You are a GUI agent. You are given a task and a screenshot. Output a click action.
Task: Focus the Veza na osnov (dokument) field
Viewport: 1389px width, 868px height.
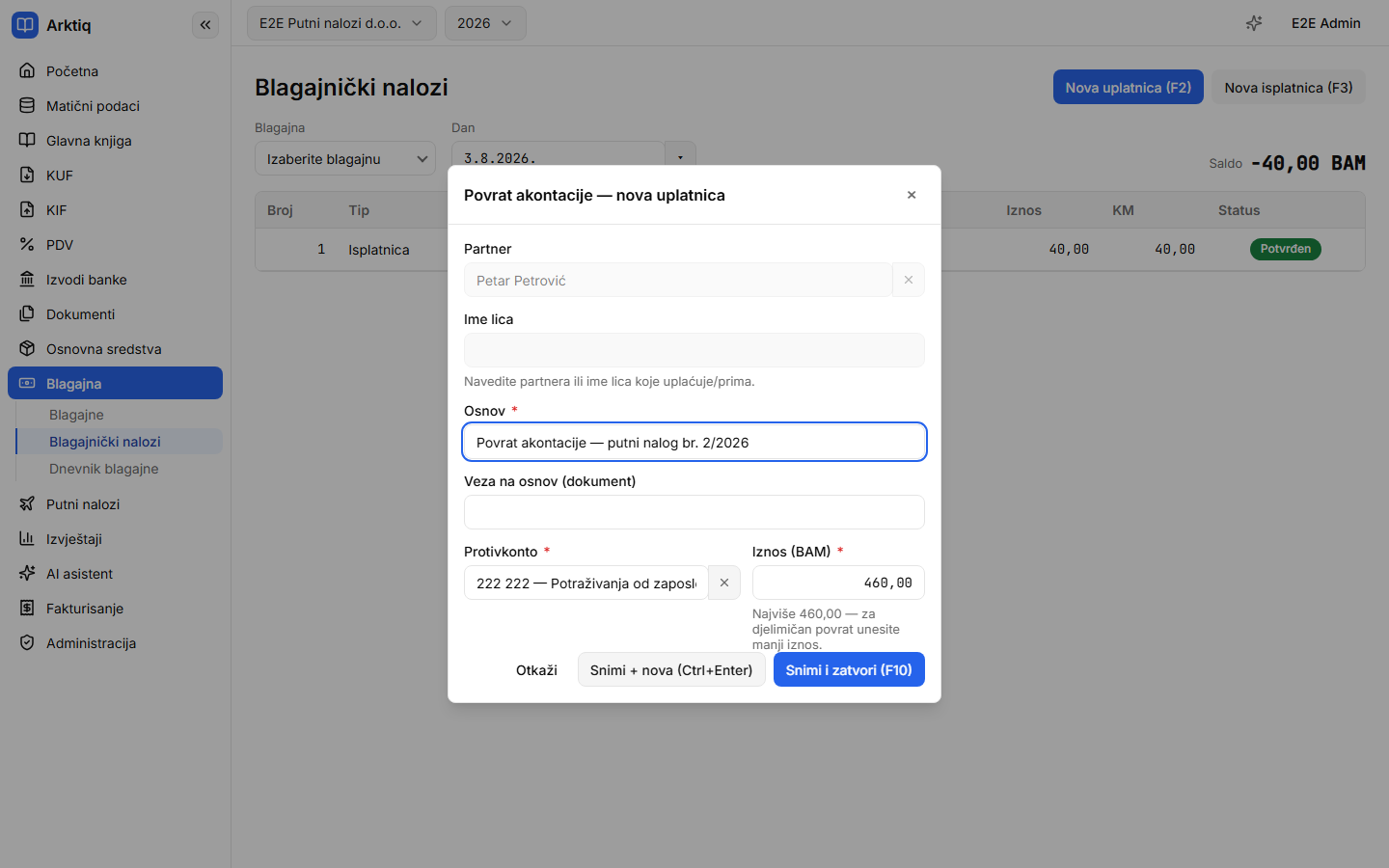pyautogui.click(x=694, y=512)
